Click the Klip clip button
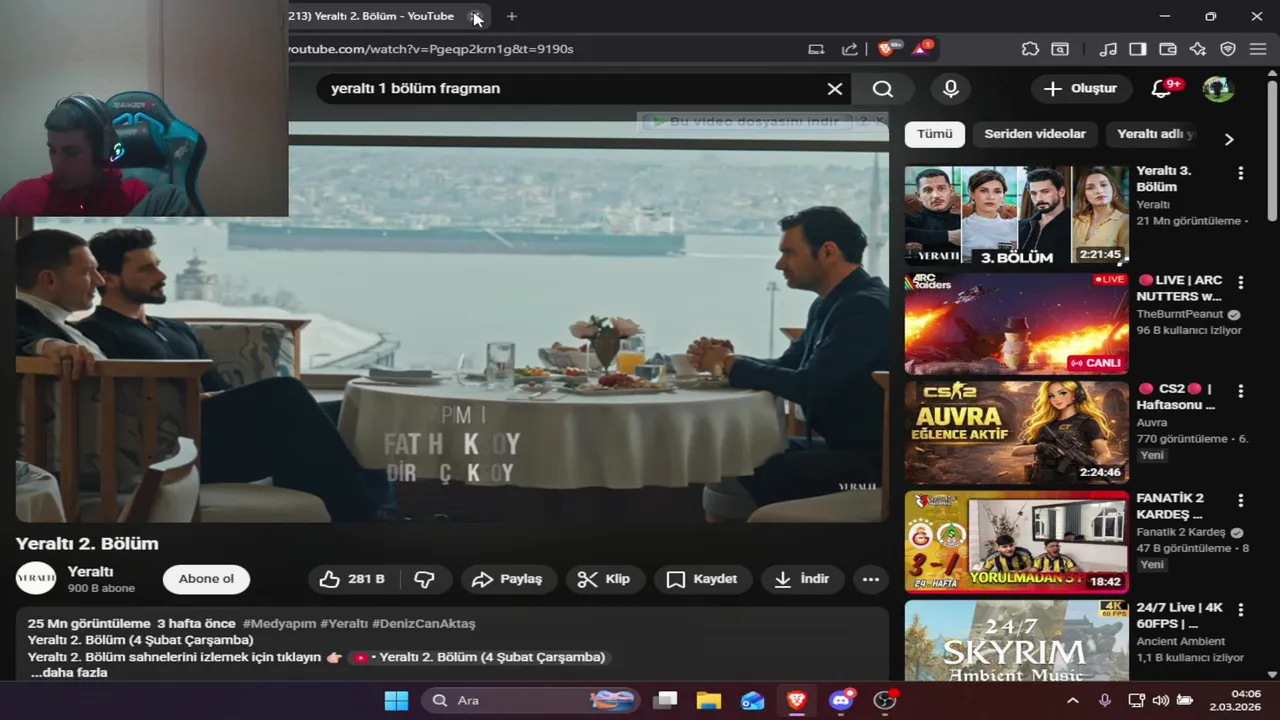The height and width of the screenshot is (720, 1280). [604, 579]
